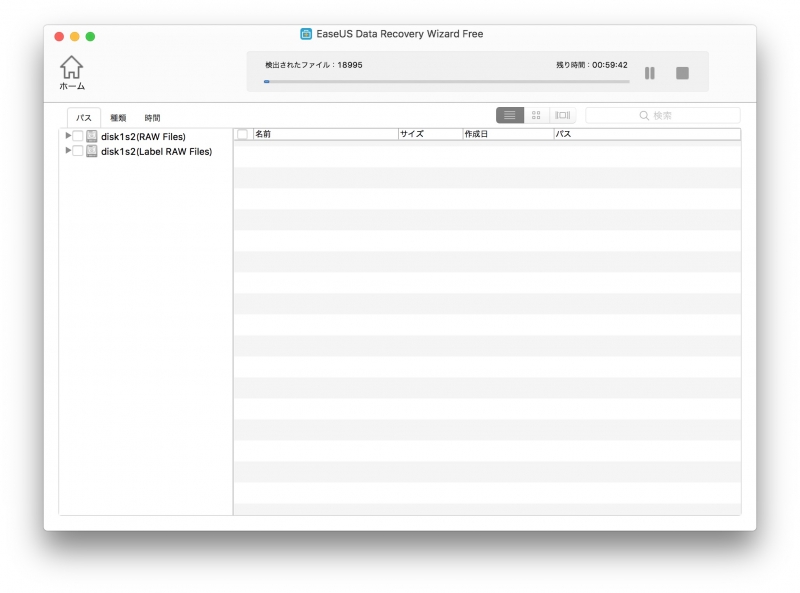This screenshot has height=593, width=800.
Task: Switch to grid thumbnail view
Action: tap(536, 116)
